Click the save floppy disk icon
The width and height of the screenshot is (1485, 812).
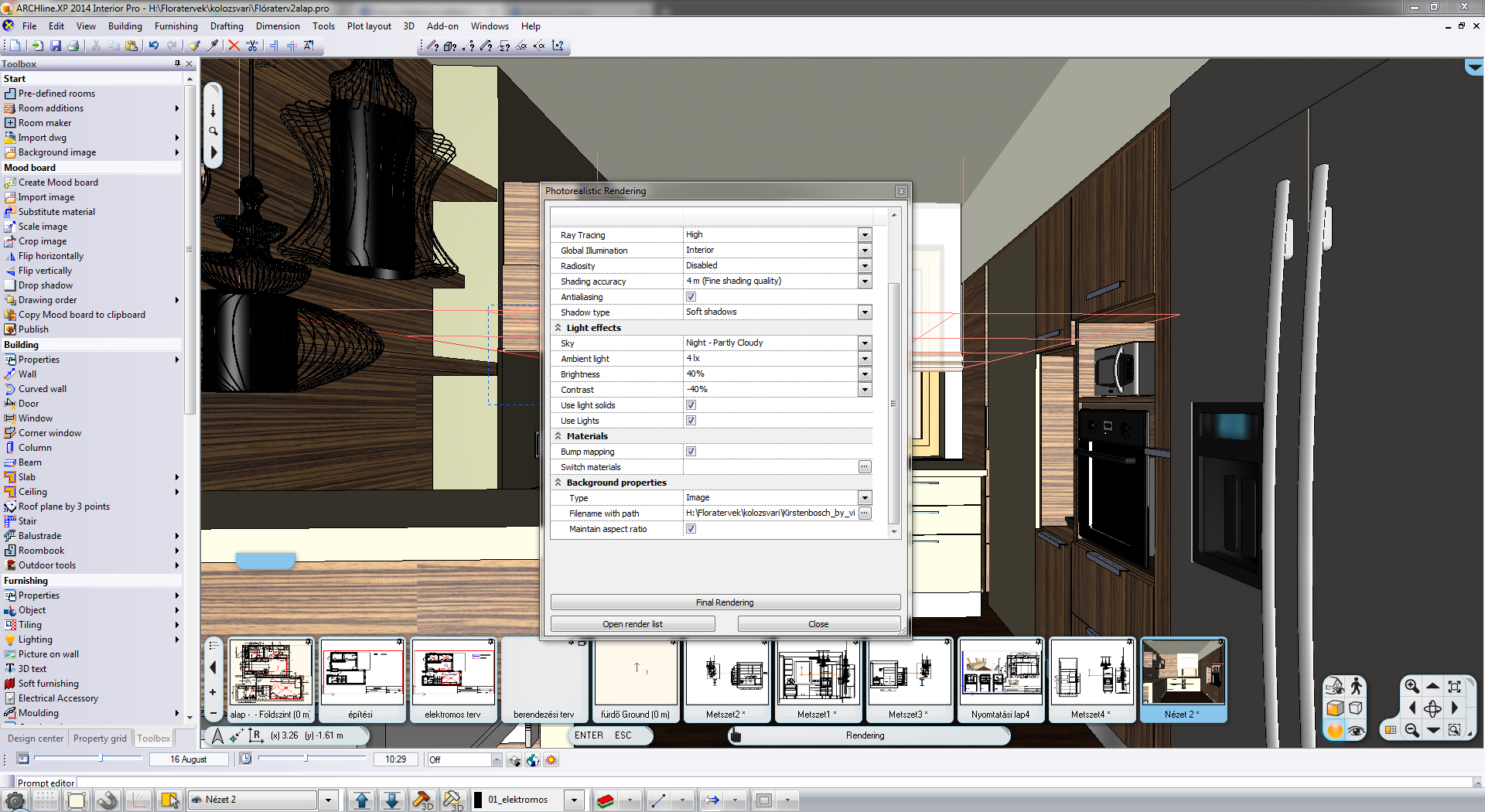coord(55,46)
